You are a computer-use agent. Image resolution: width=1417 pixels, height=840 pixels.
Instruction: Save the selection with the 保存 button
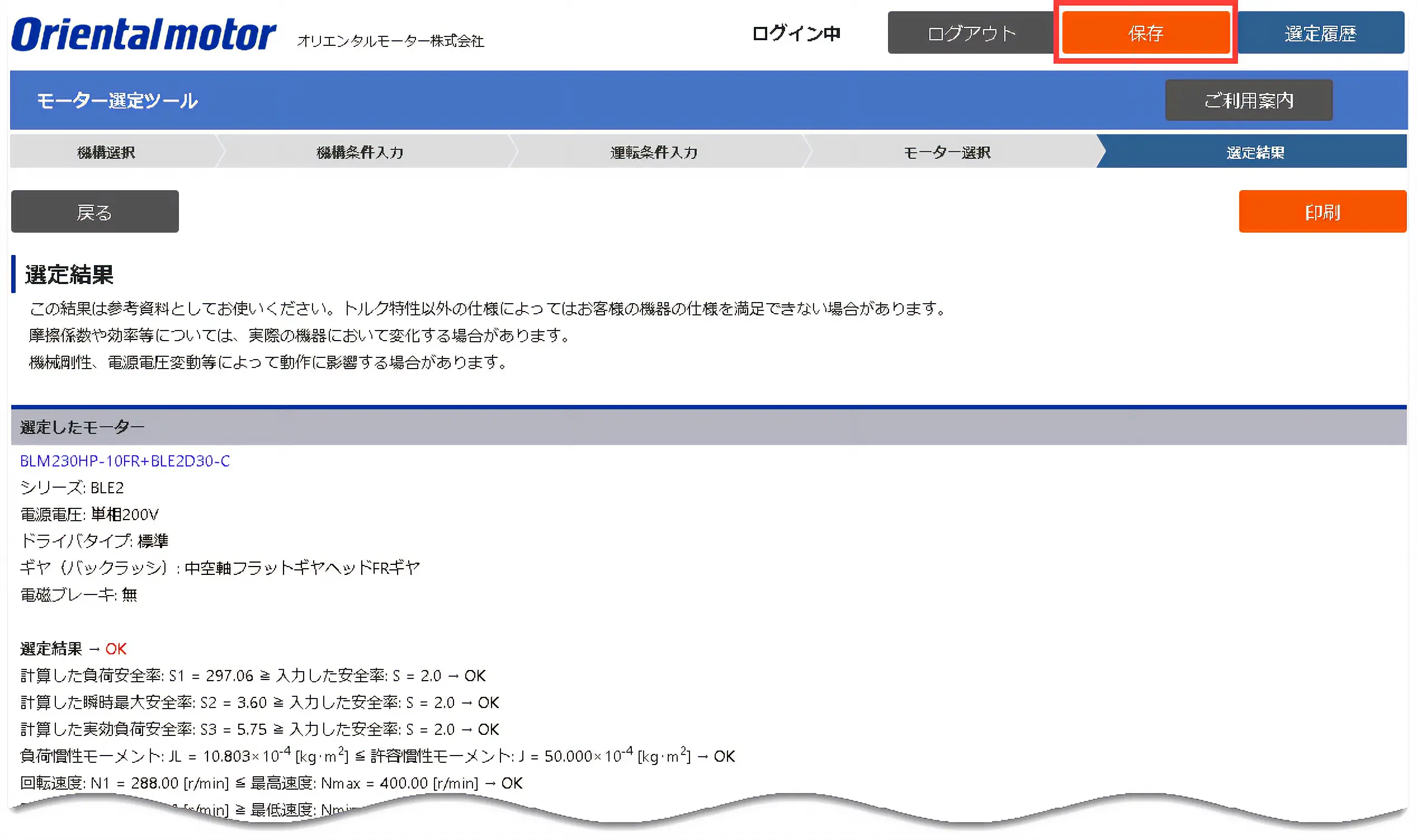[x=1145, y=33]
